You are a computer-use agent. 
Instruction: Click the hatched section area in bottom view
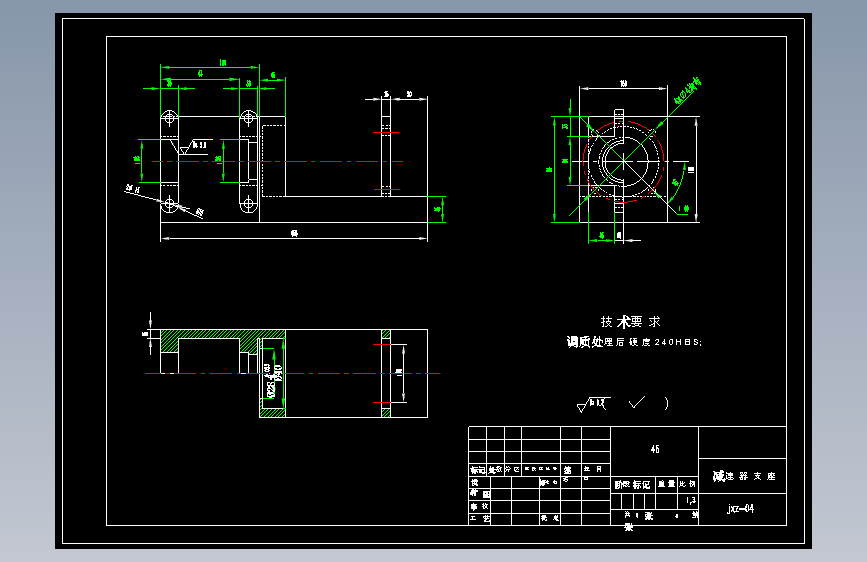tap(223, 335)
